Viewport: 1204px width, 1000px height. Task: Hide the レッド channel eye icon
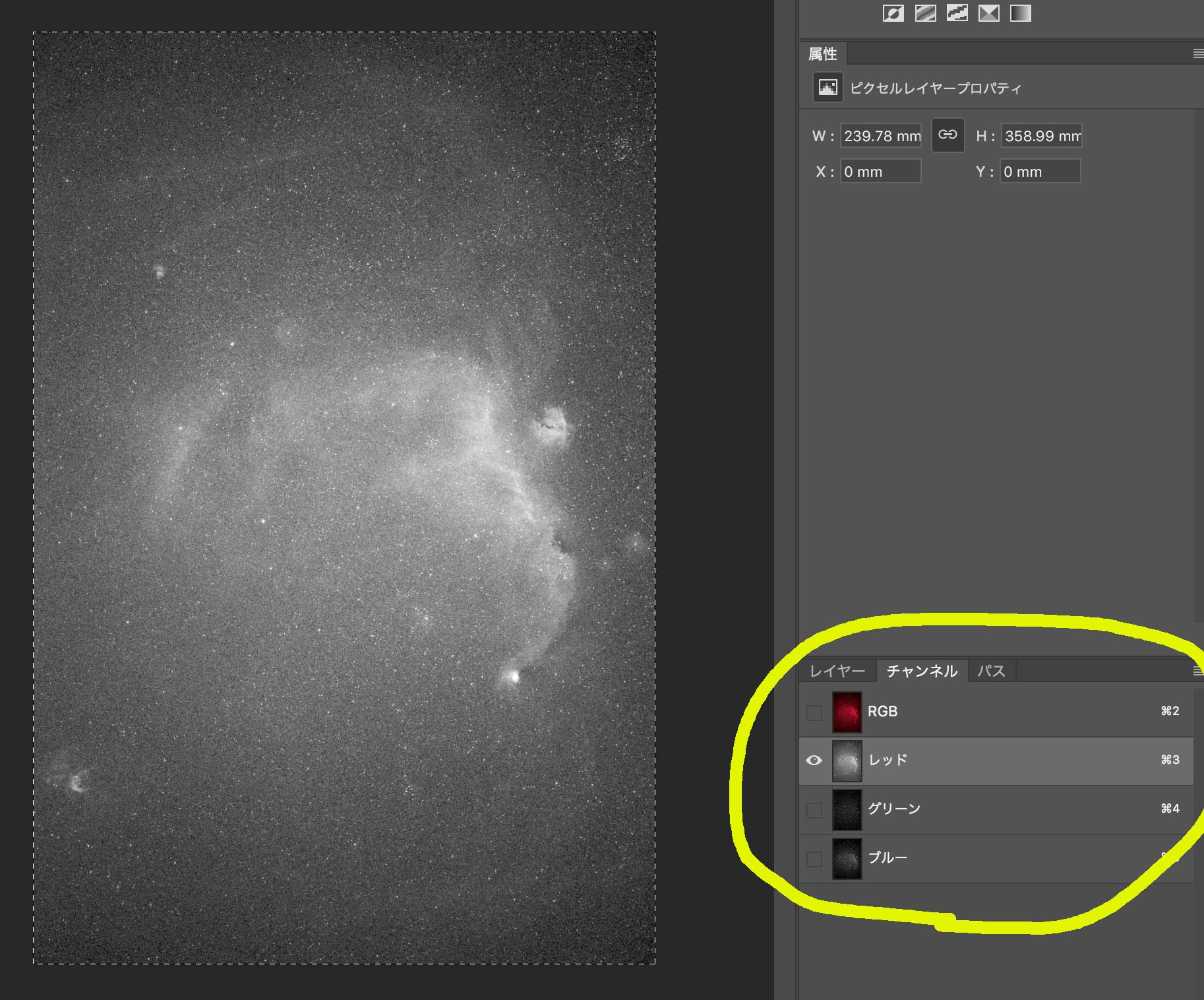click(814, 761)
